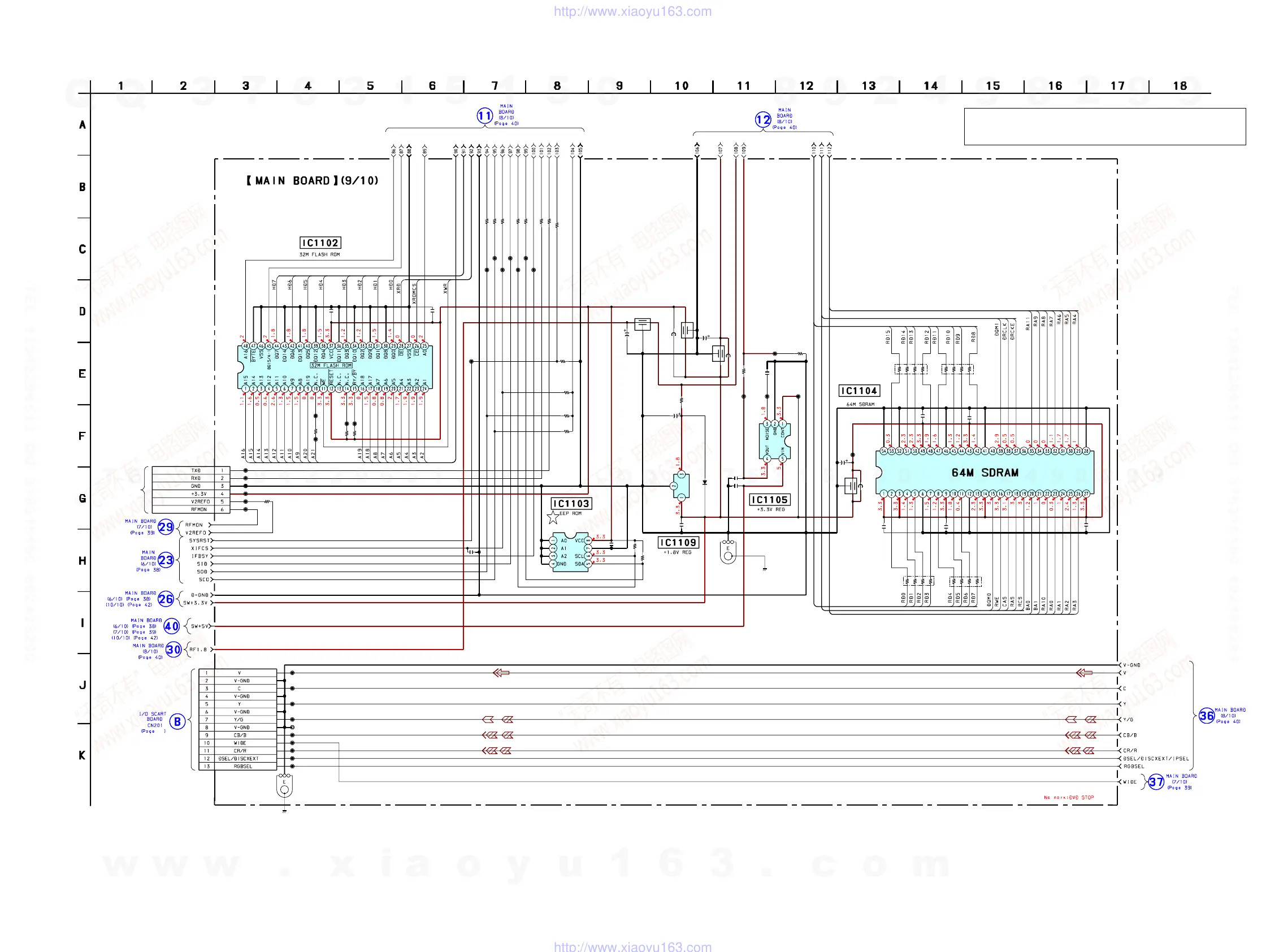Select the circled 23 reference marker

(166, 560)
